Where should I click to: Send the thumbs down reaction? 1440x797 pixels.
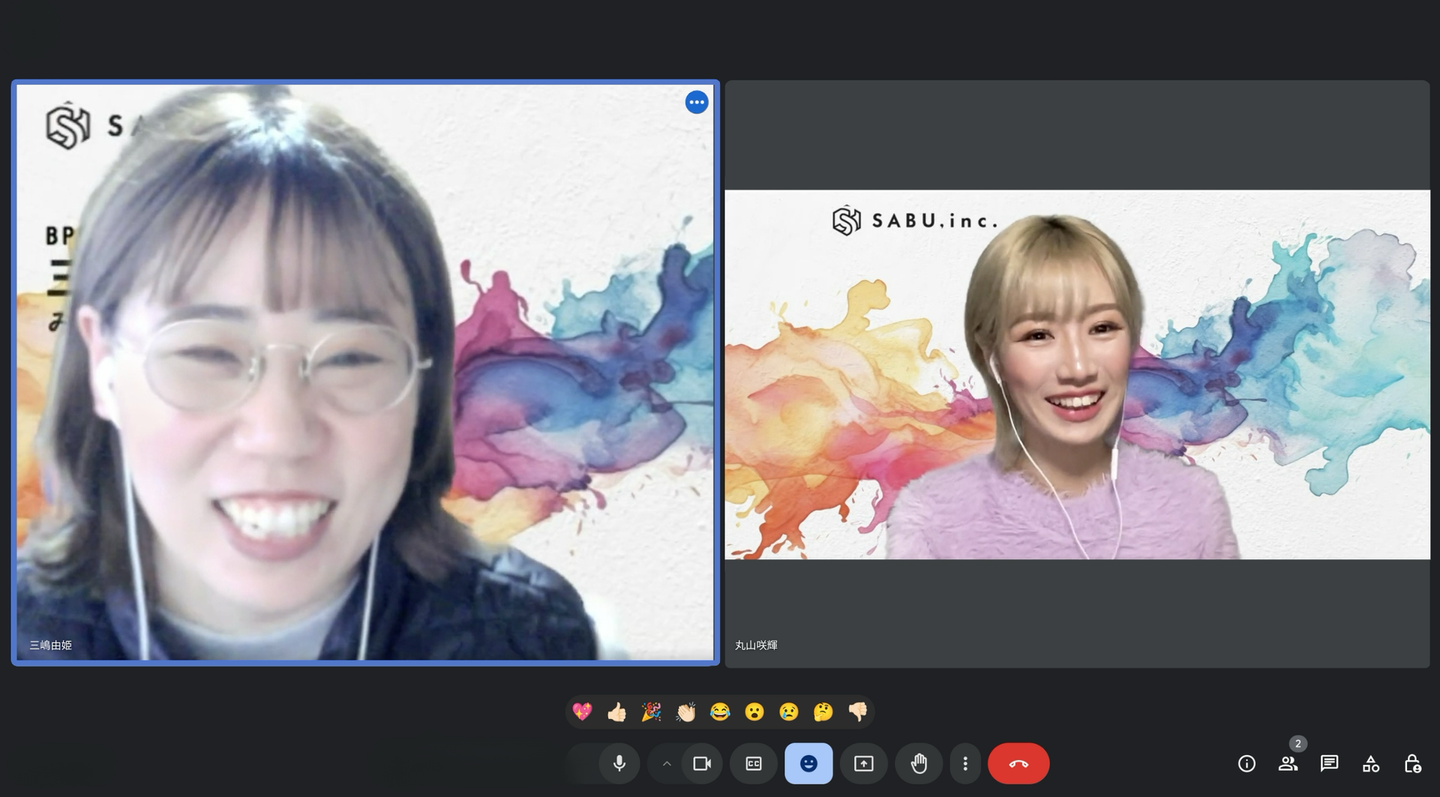pyautogui.click(x=858, y=712)
